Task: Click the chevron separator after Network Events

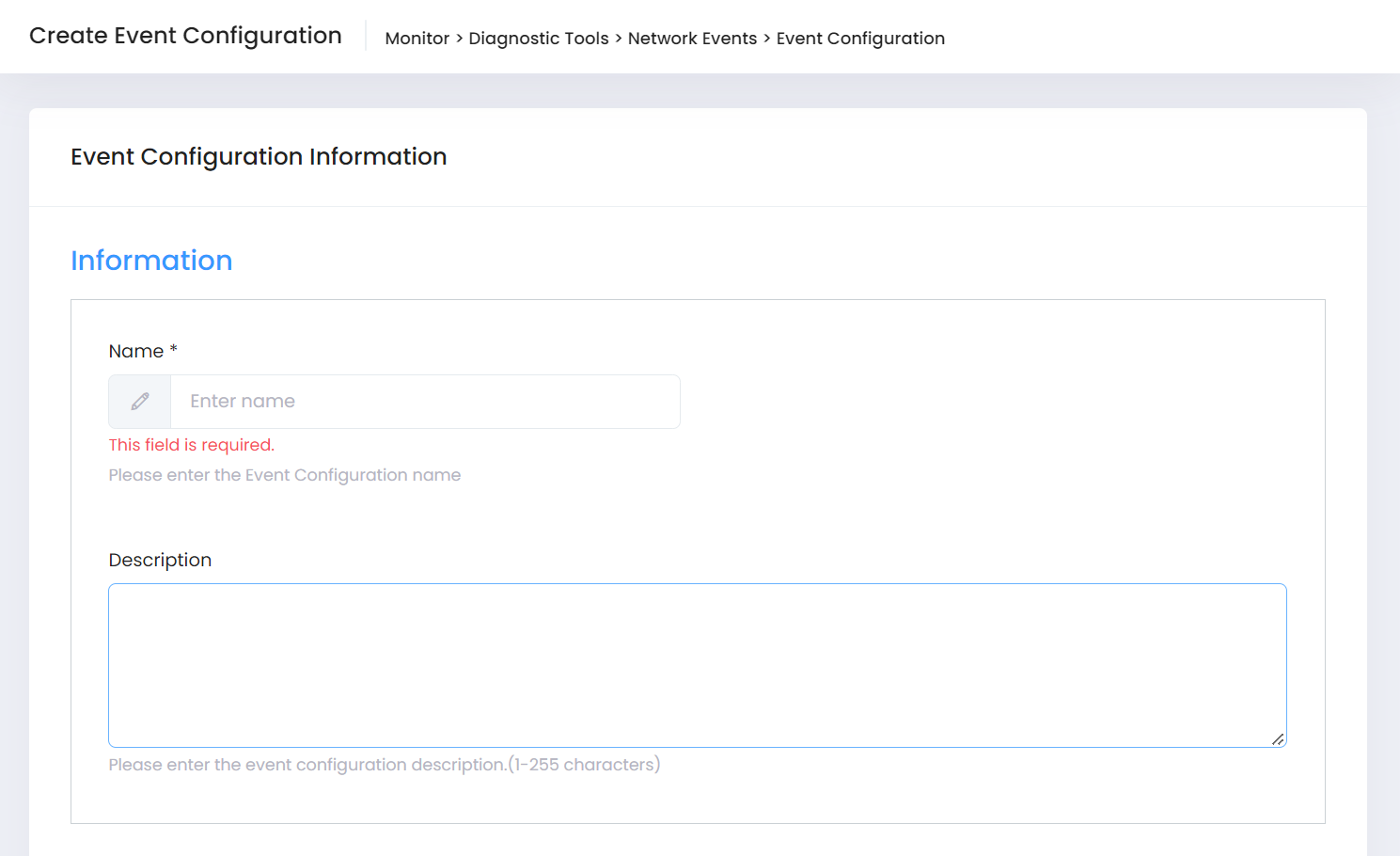Action: coord(766,39)
